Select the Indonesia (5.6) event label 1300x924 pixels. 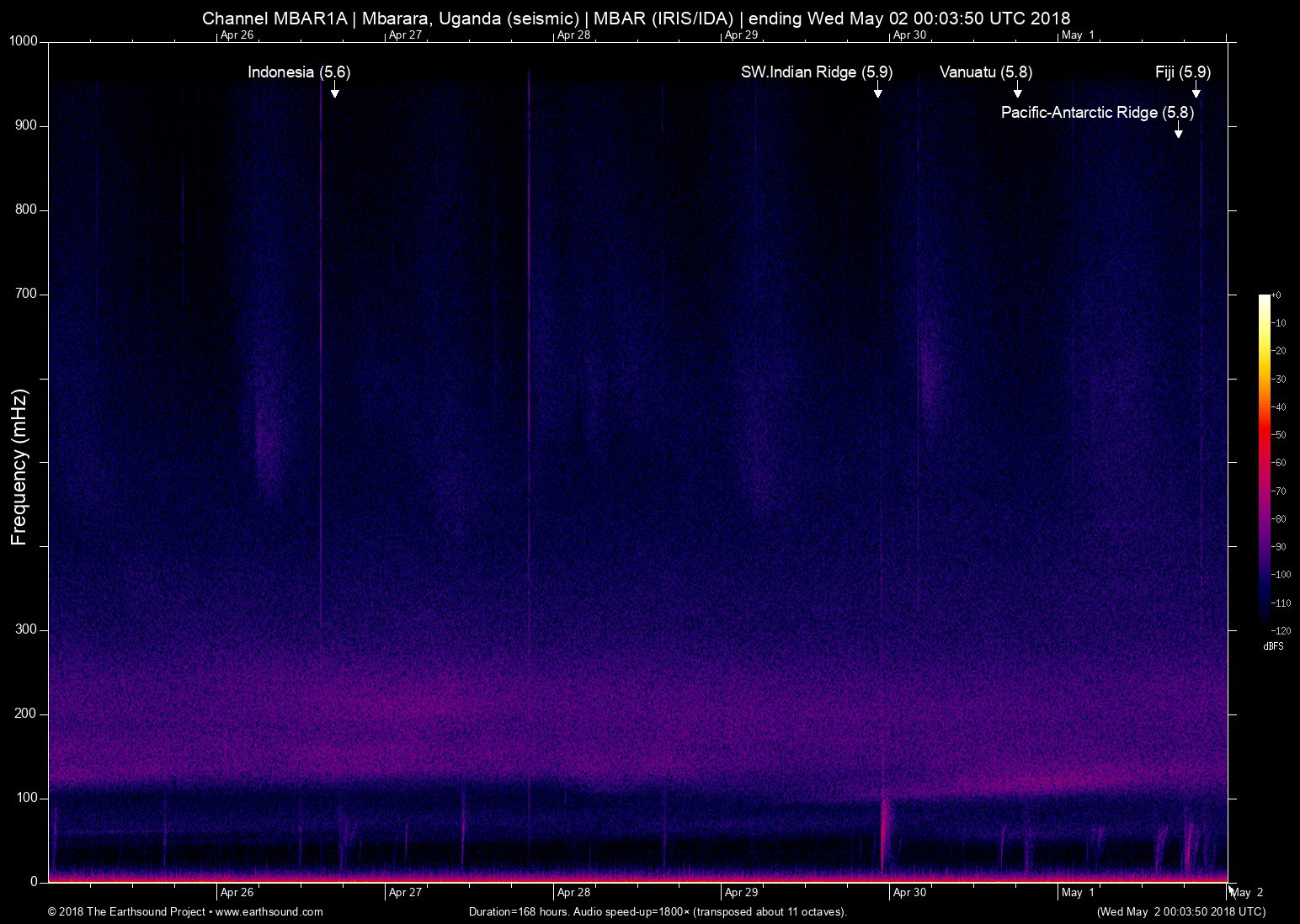pyautogui.click(x=299, y=72)
